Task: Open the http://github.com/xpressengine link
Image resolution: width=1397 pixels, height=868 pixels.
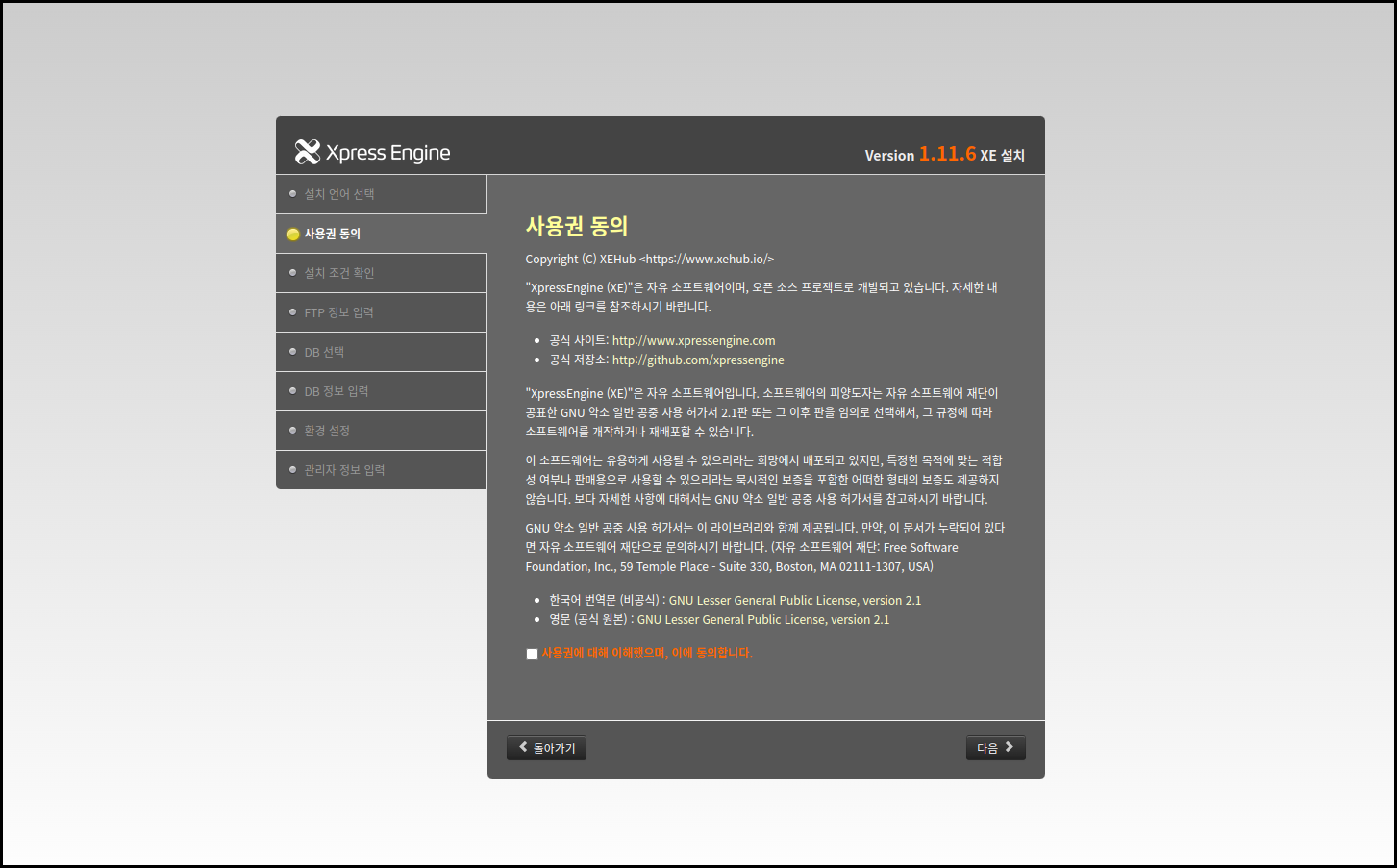Action: [698, 360]
